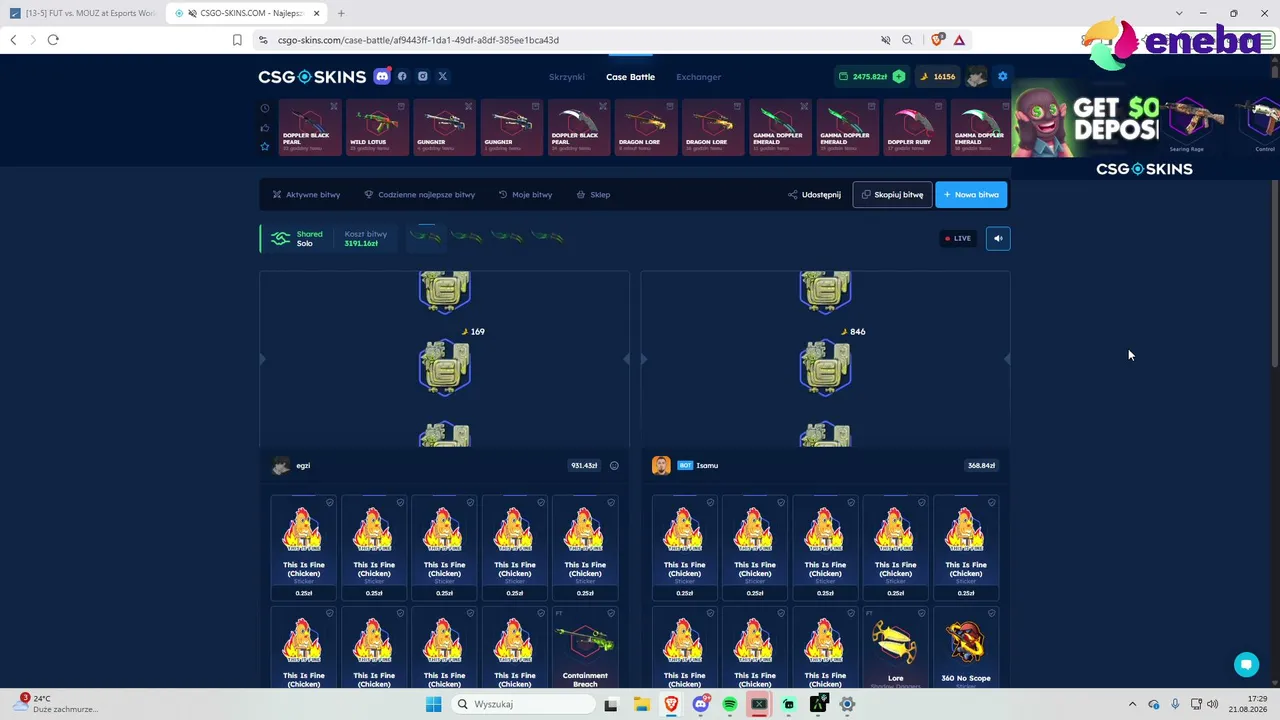Show favorite drops with the star icon
The image size is (1280, 720).
pyautogui.click(x=265, y=146)
